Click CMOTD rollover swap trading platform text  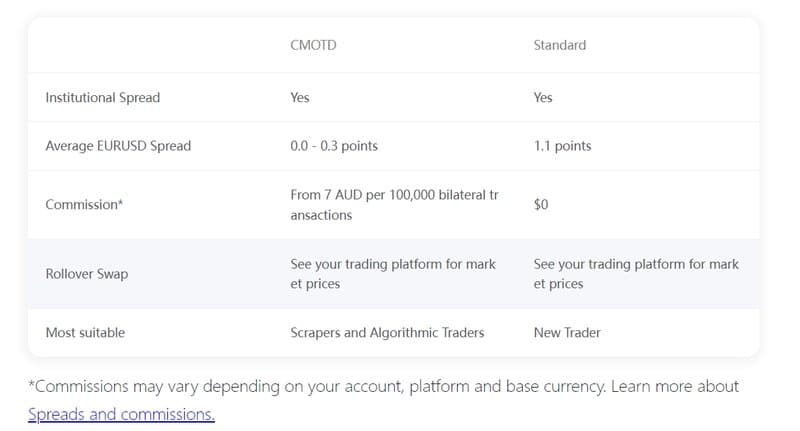click(x=393, y=274)
